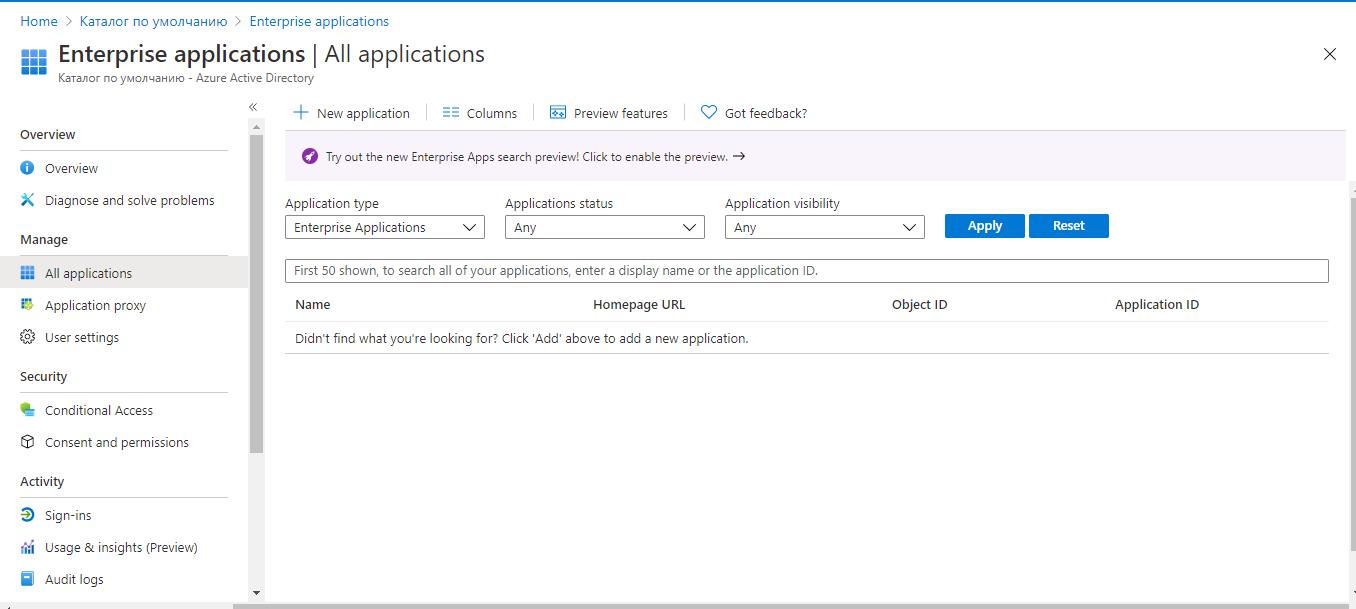Click the application search input field
This screenshot has width=1356, height=609.
pyautogui.click(x=806, y=271)
